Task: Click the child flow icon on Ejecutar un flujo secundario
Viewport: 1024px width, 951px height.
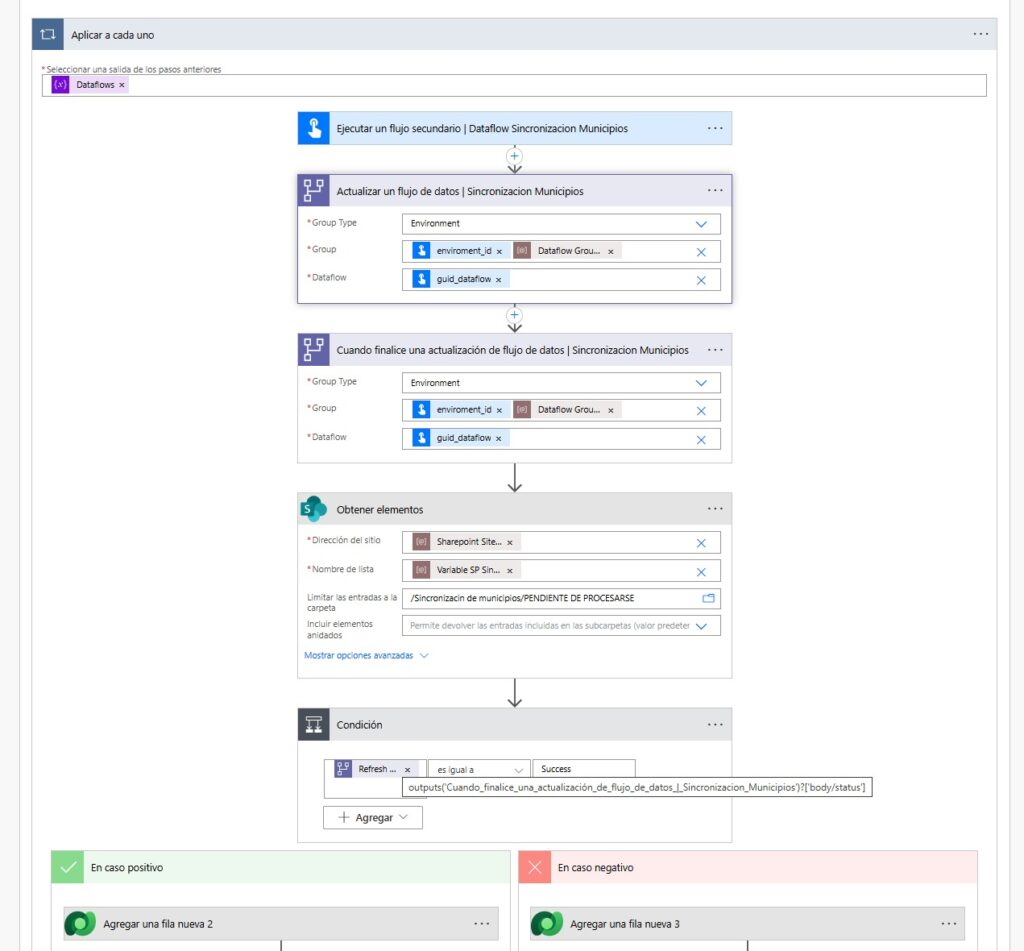Action: (314, 128)
